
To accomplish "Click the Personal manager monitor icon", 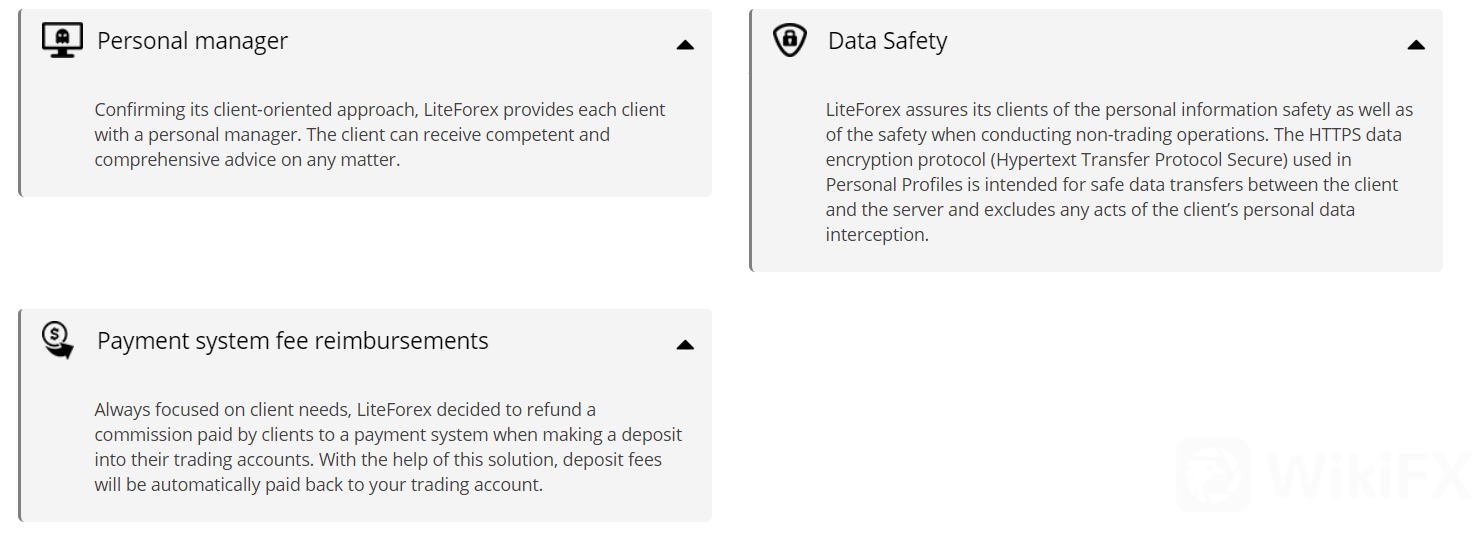I will click(x=62, y=41).
